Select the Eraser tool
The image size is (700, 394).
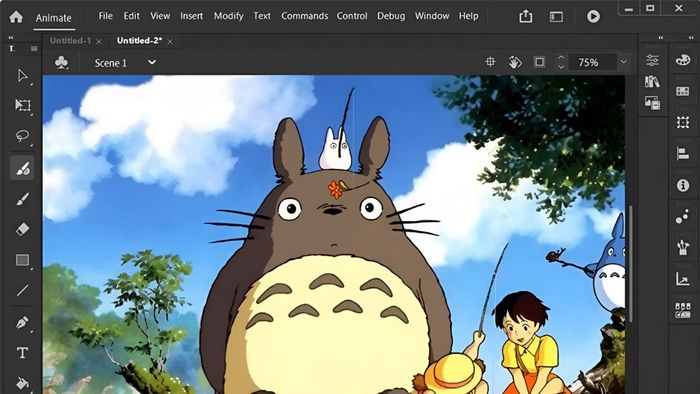pyautogui.click(x=22, y=229)
